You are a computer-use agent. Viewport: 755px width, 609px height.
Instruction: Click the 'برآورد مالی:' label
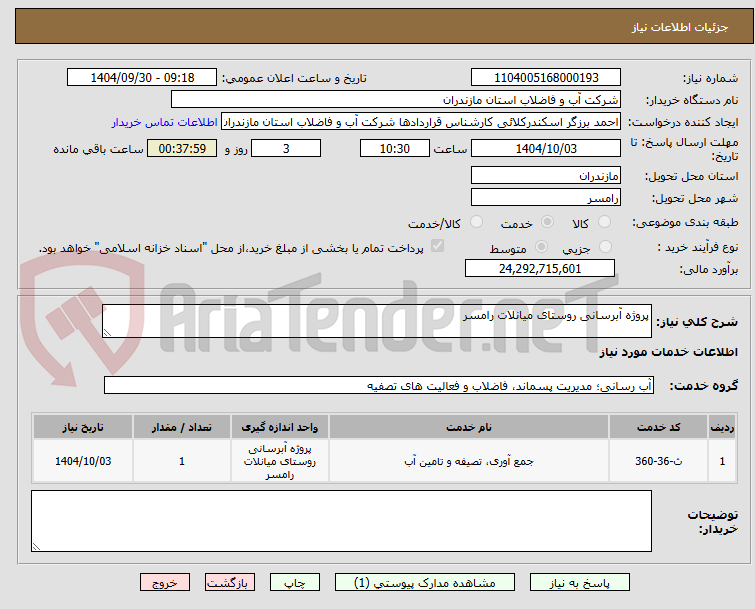tap(708, 269)
